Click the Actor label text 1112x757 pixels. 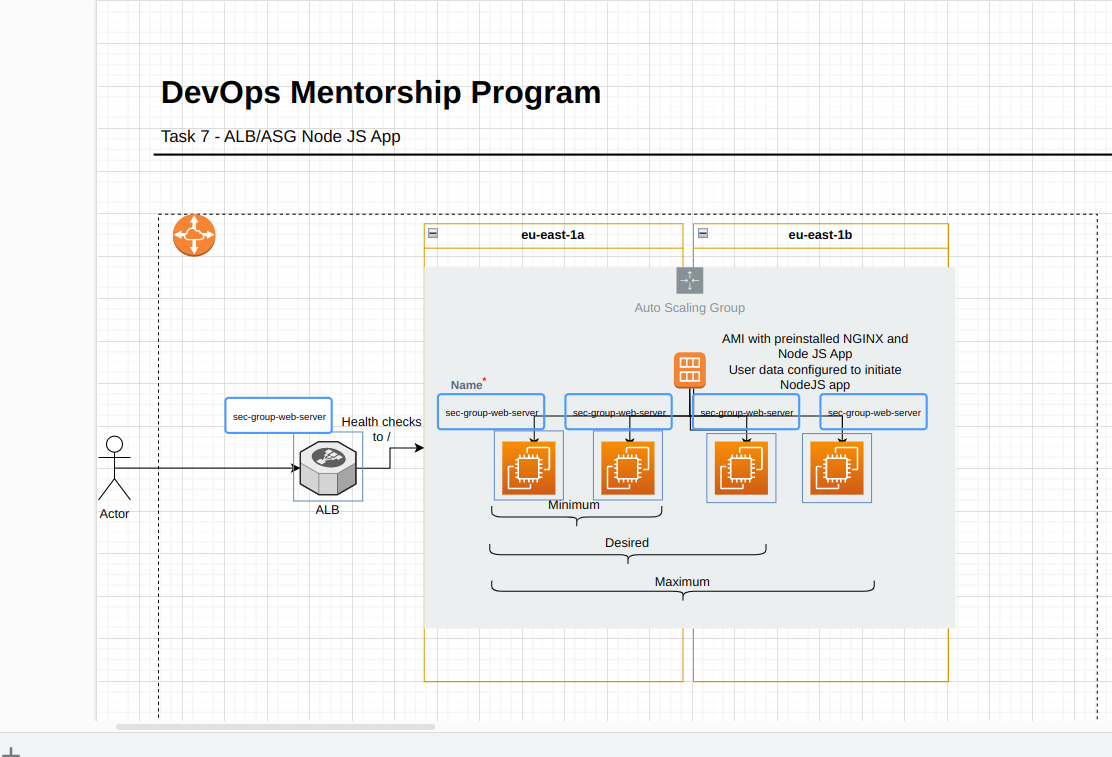tap(114, 514)
